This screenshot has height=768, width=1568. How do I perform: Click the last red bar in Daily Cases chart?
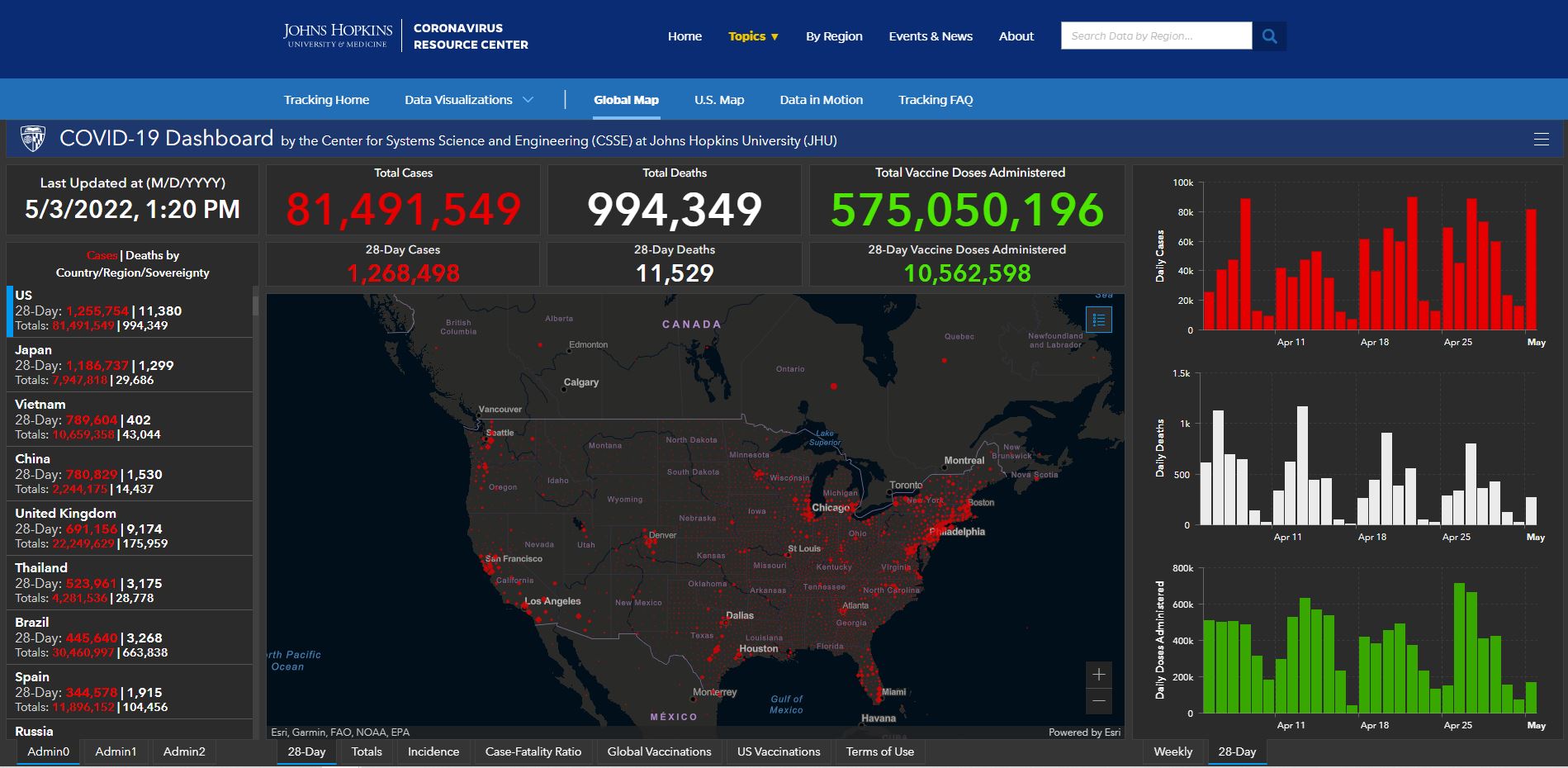coord(1531,269)
